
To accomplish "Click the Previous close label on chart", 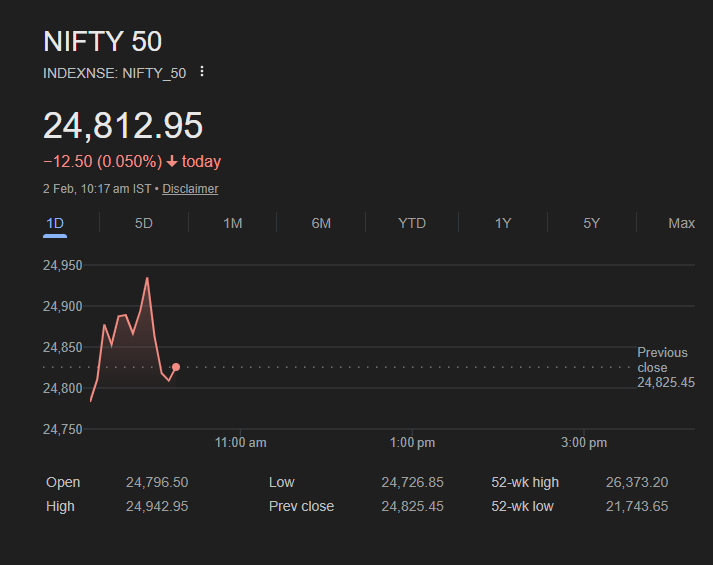I will click(662, 360).
